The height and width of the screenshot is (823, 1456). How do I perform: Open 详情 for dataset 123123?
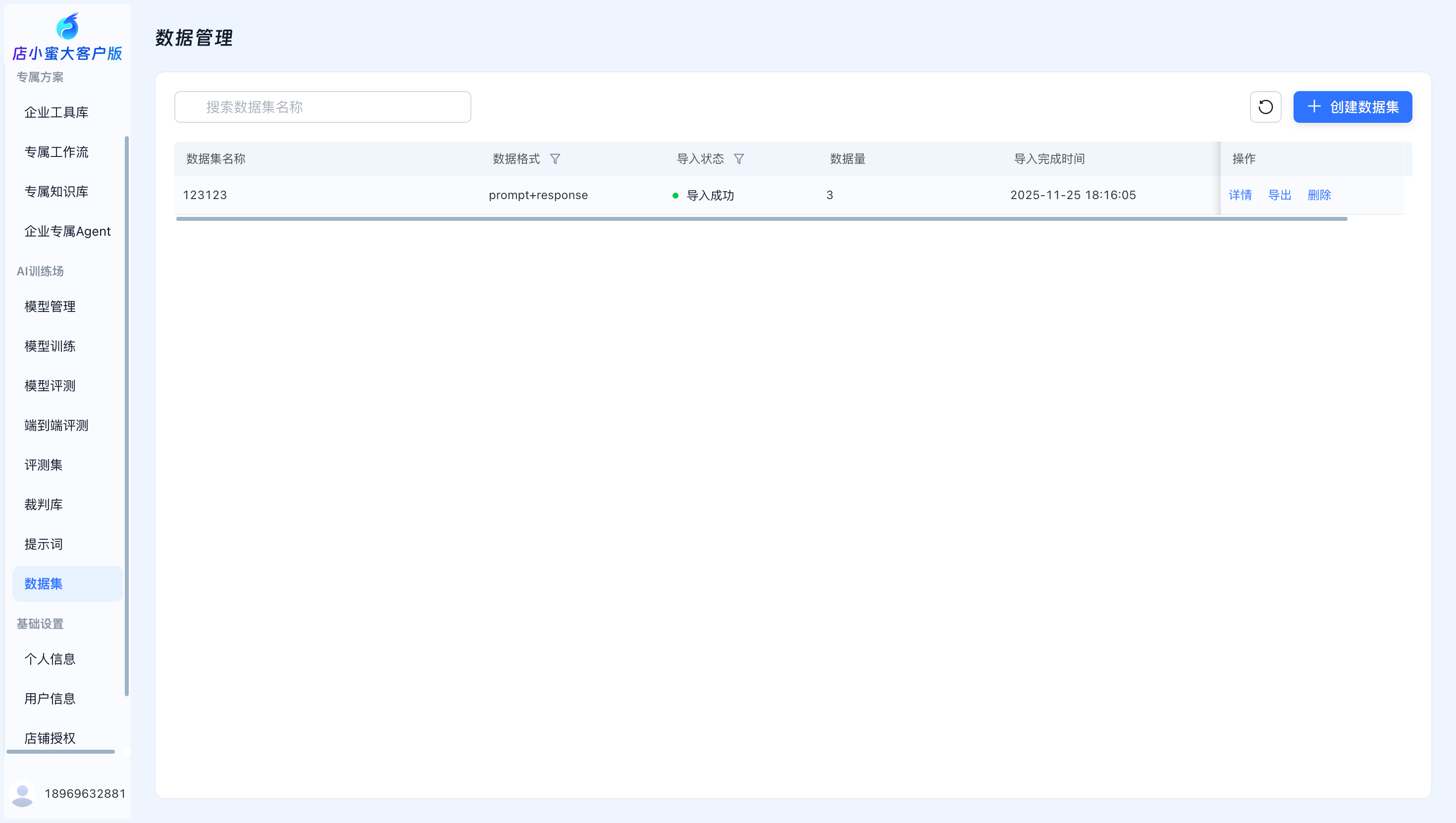click(1240, 195)
